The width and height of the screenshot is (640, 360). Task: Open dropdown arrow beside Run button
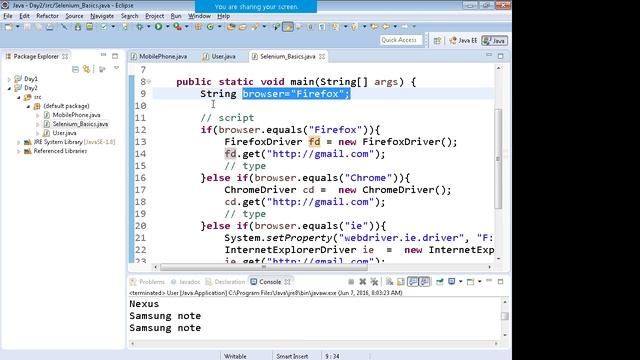167,27
